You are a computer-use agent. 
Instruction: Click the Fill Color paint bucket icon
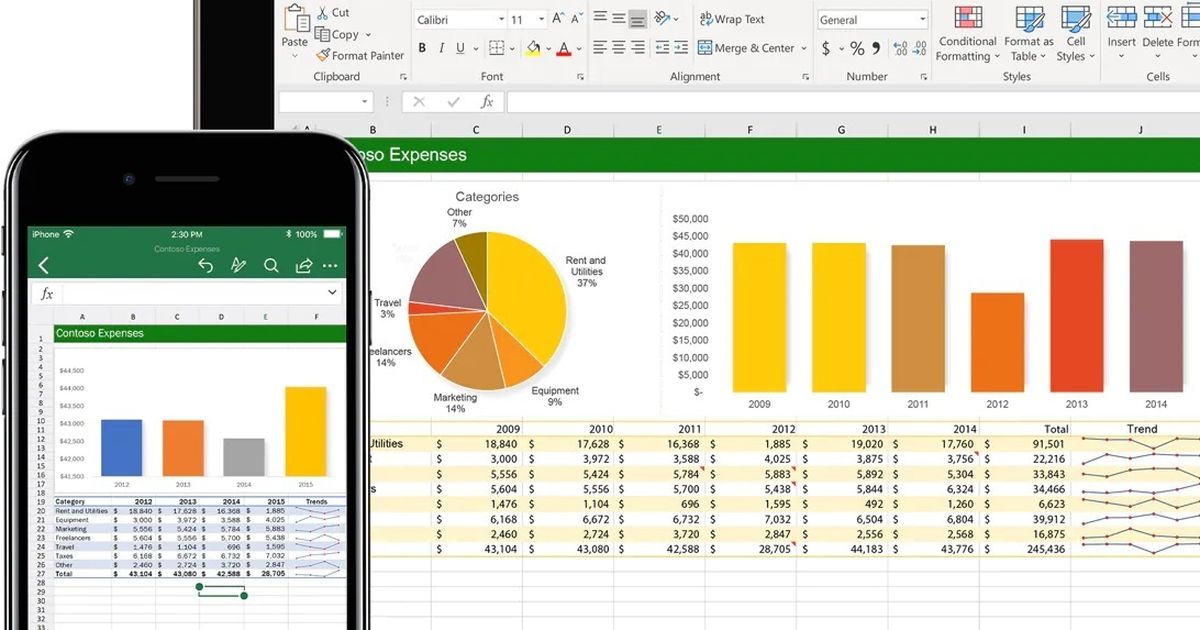pyautogui.click(x=533, y=48)
